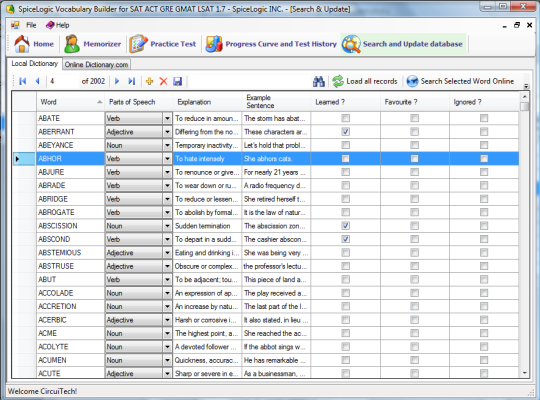
Task: Click the ABROGATE word cell
Action: tap(70, 212)
